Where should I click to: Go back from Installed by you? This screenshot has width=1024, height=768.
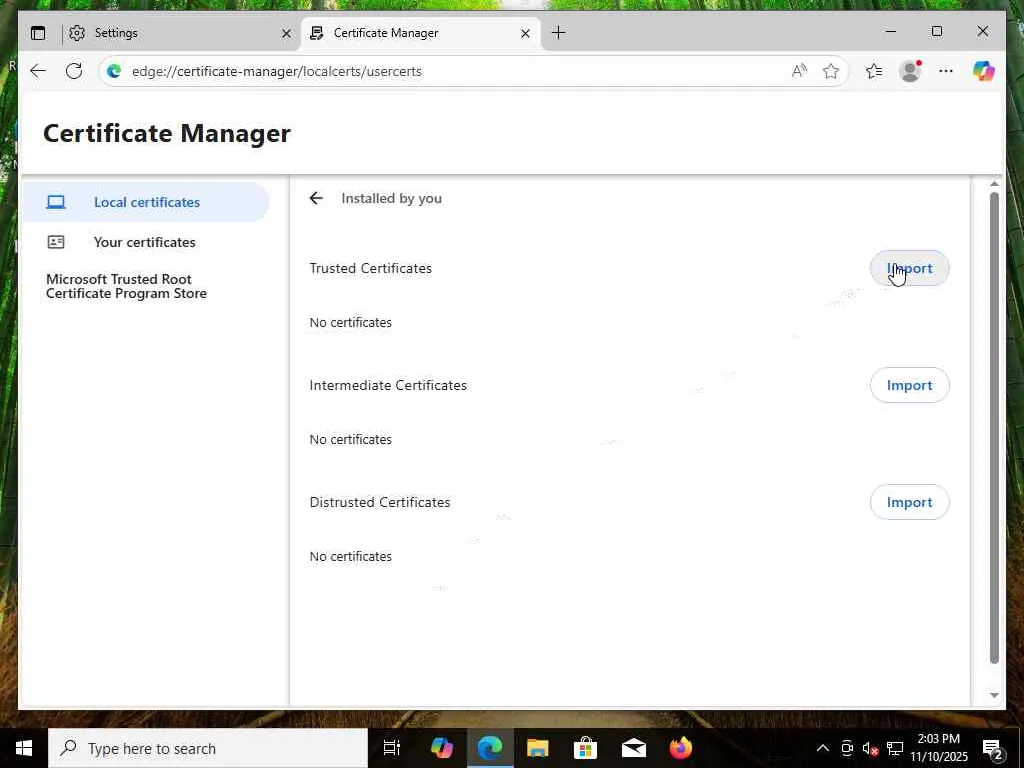[x=316, y=198]
